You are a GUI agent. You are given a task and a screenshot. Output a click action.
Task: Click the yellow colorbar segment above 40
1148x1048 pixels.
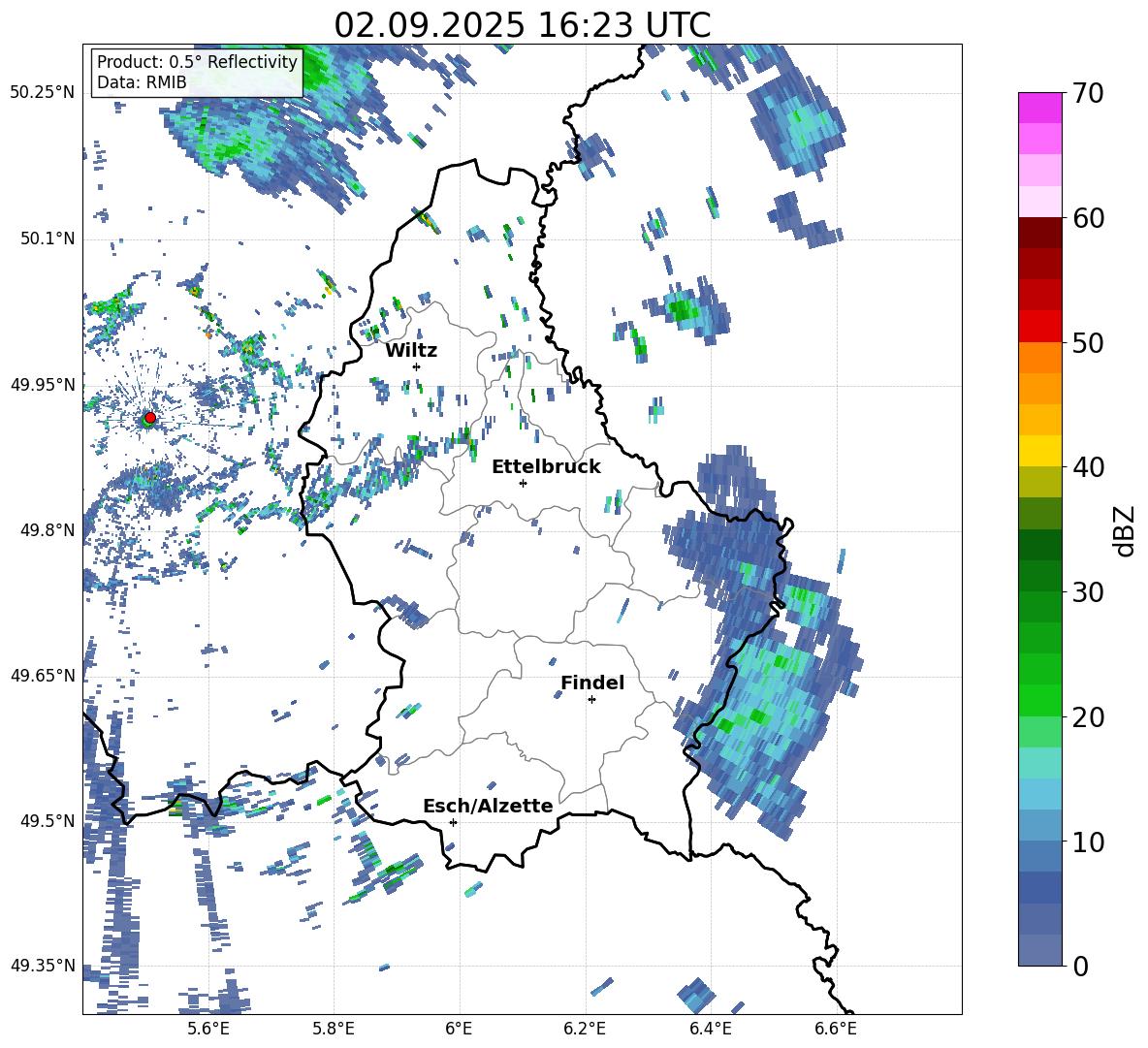pyautogui.click(x=1039, y=452)
